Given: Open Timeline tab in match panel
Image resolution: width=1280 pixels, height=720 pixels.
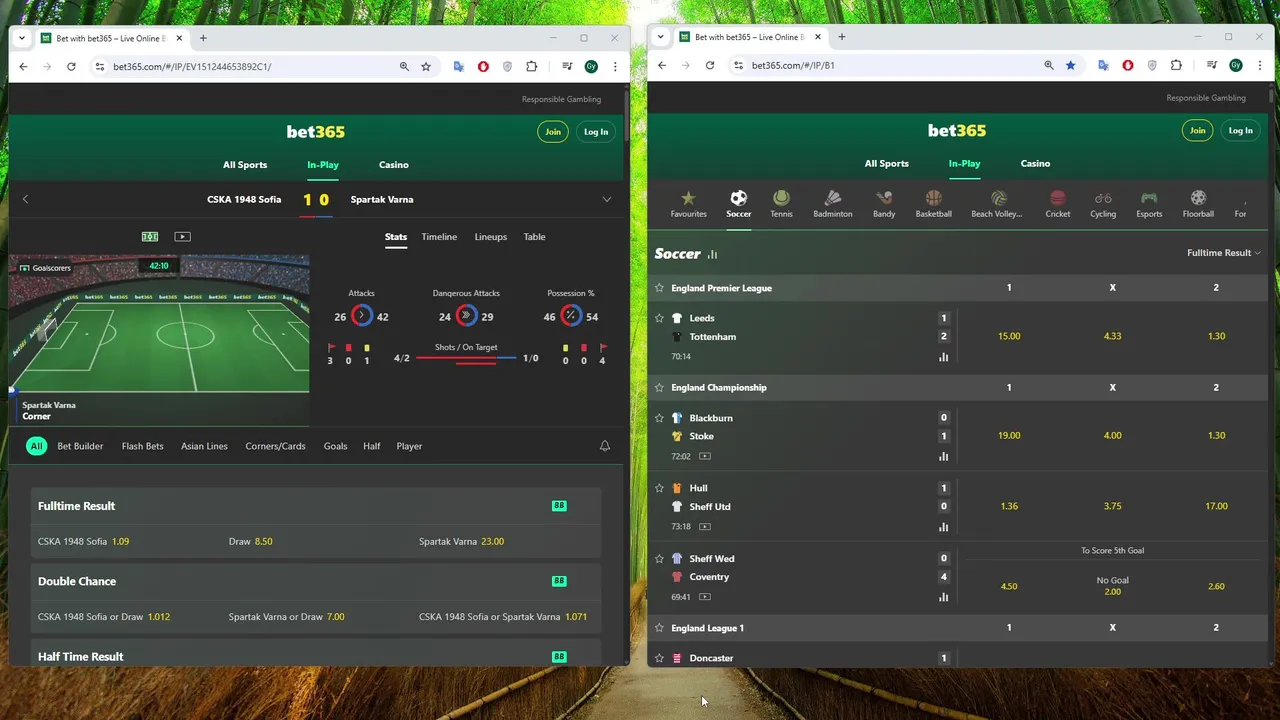Looking at the screenshot, I should click(x=439, y=237).
